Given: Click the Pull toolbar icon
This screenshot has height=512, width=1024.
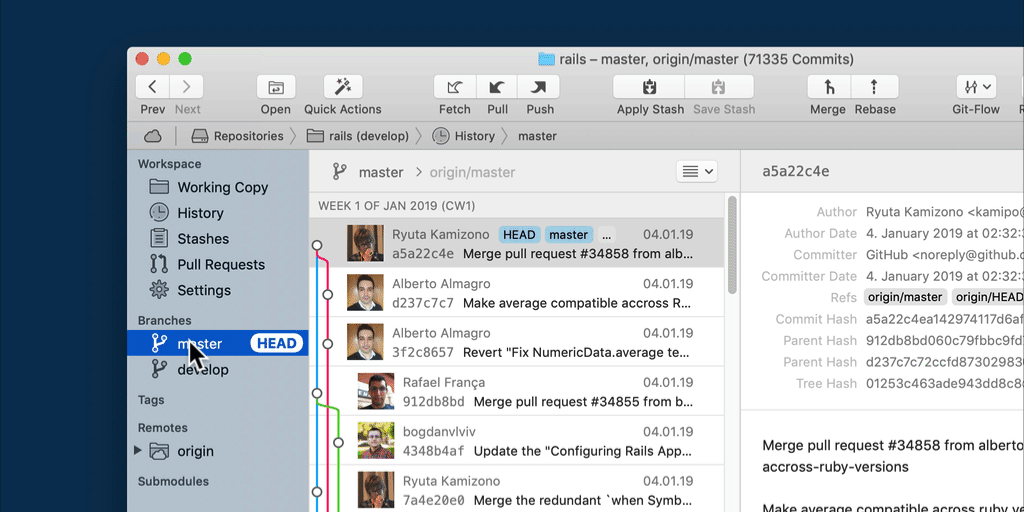Looking at the screenshot, I should (497, 87).
